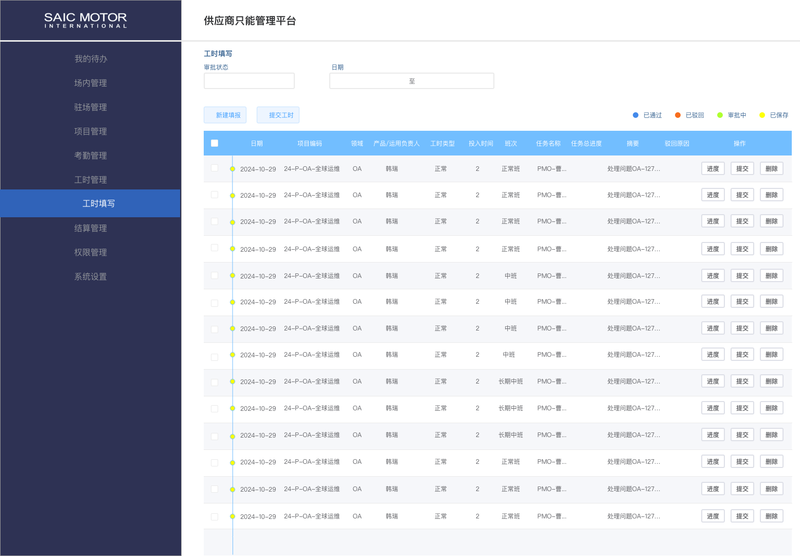Select the checkbox of the first 中班 row
This screenshot has height=556, width=800.
pyautogui.click(x=214, y=275)
